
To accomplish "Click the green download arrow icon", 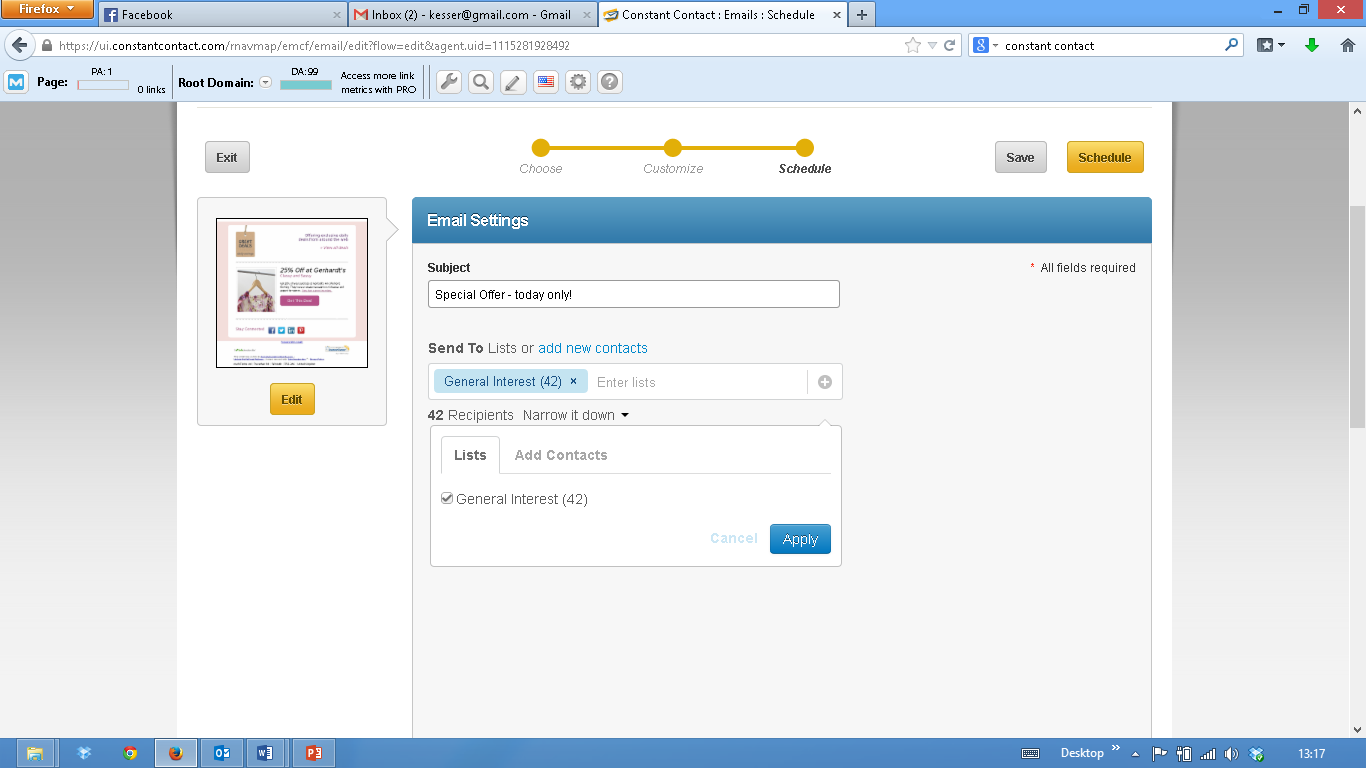I will (x=1312, y=45).
